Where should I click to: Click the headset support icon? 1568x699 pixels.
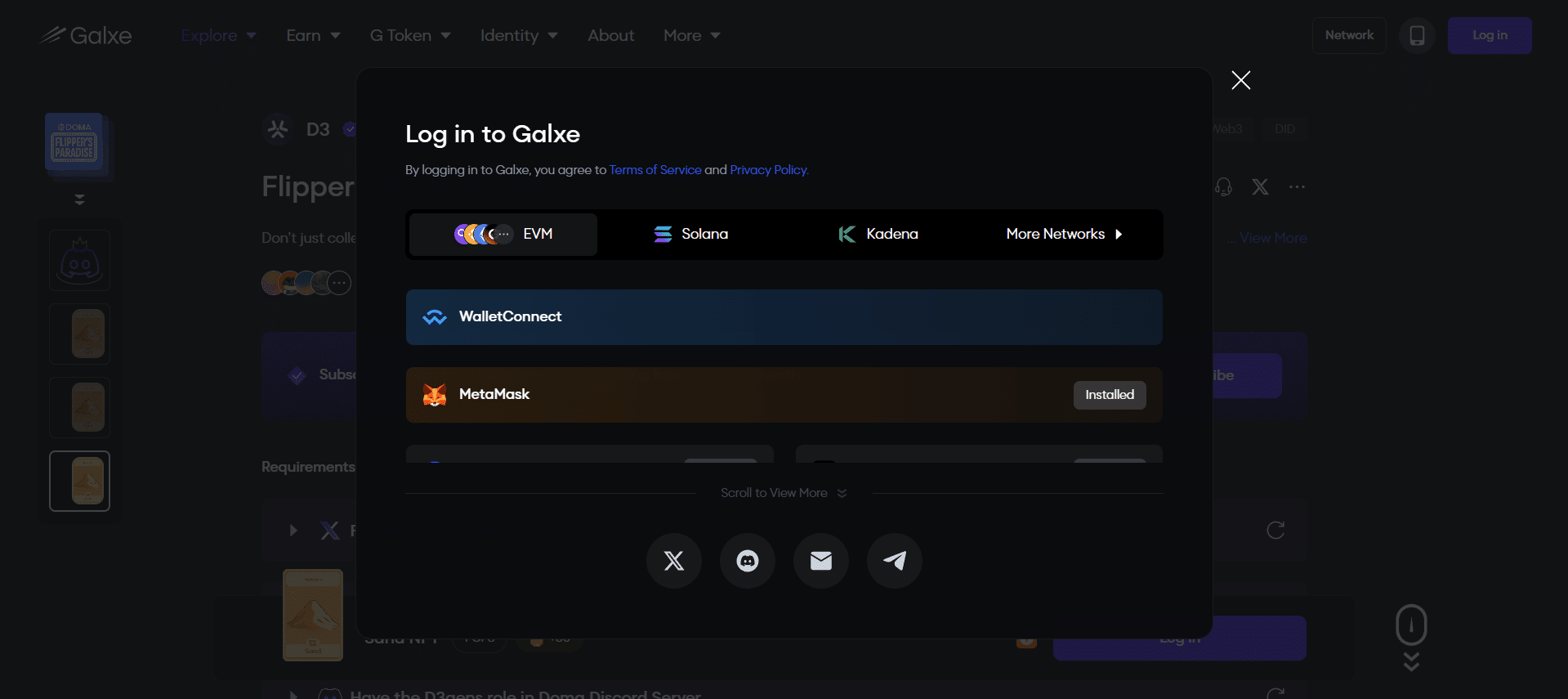point(1223,187)
